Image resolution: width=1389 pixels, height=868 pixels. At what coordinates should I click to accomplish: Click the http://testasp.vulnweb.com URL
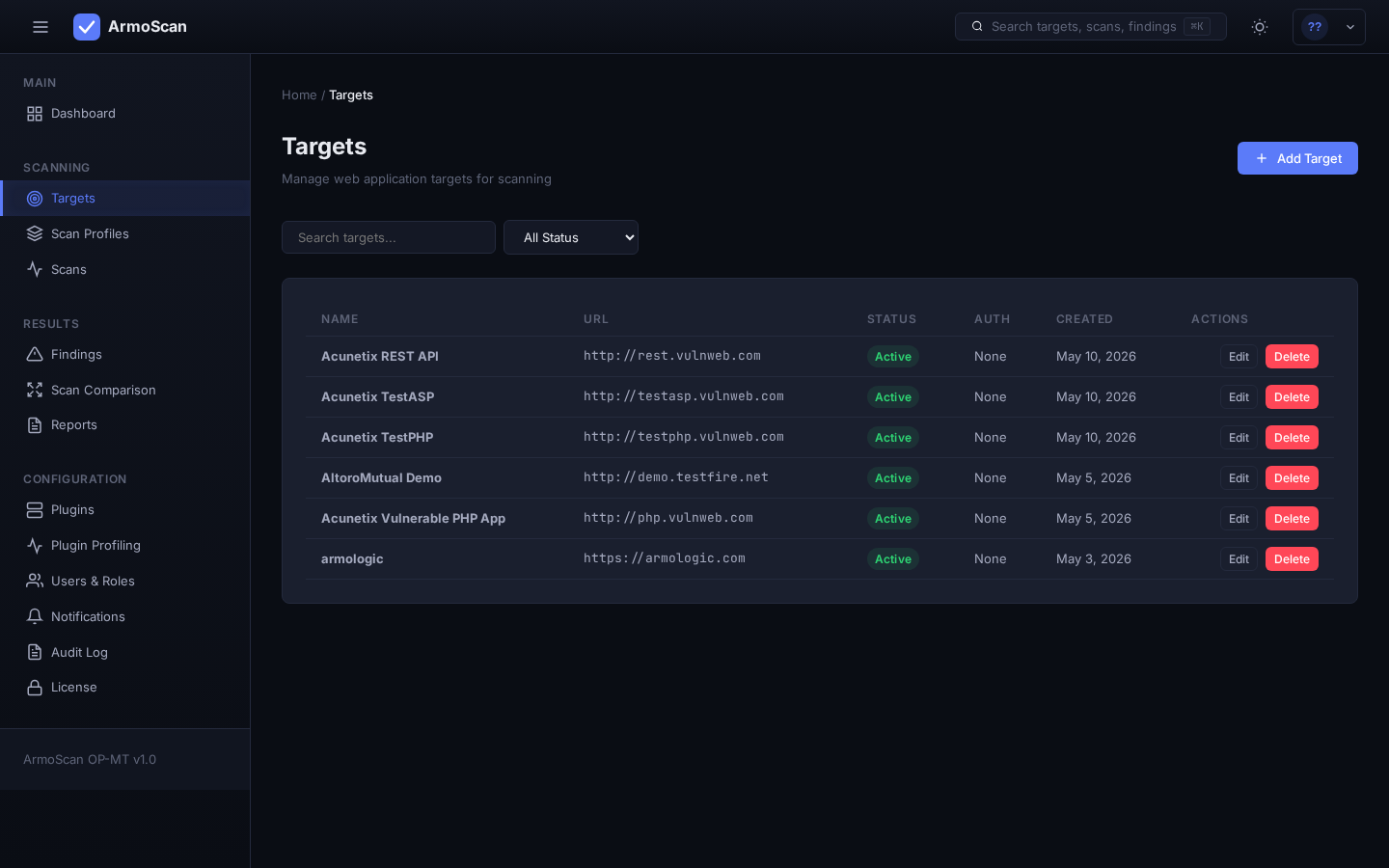pyautogui.click(x=684, y=396)
